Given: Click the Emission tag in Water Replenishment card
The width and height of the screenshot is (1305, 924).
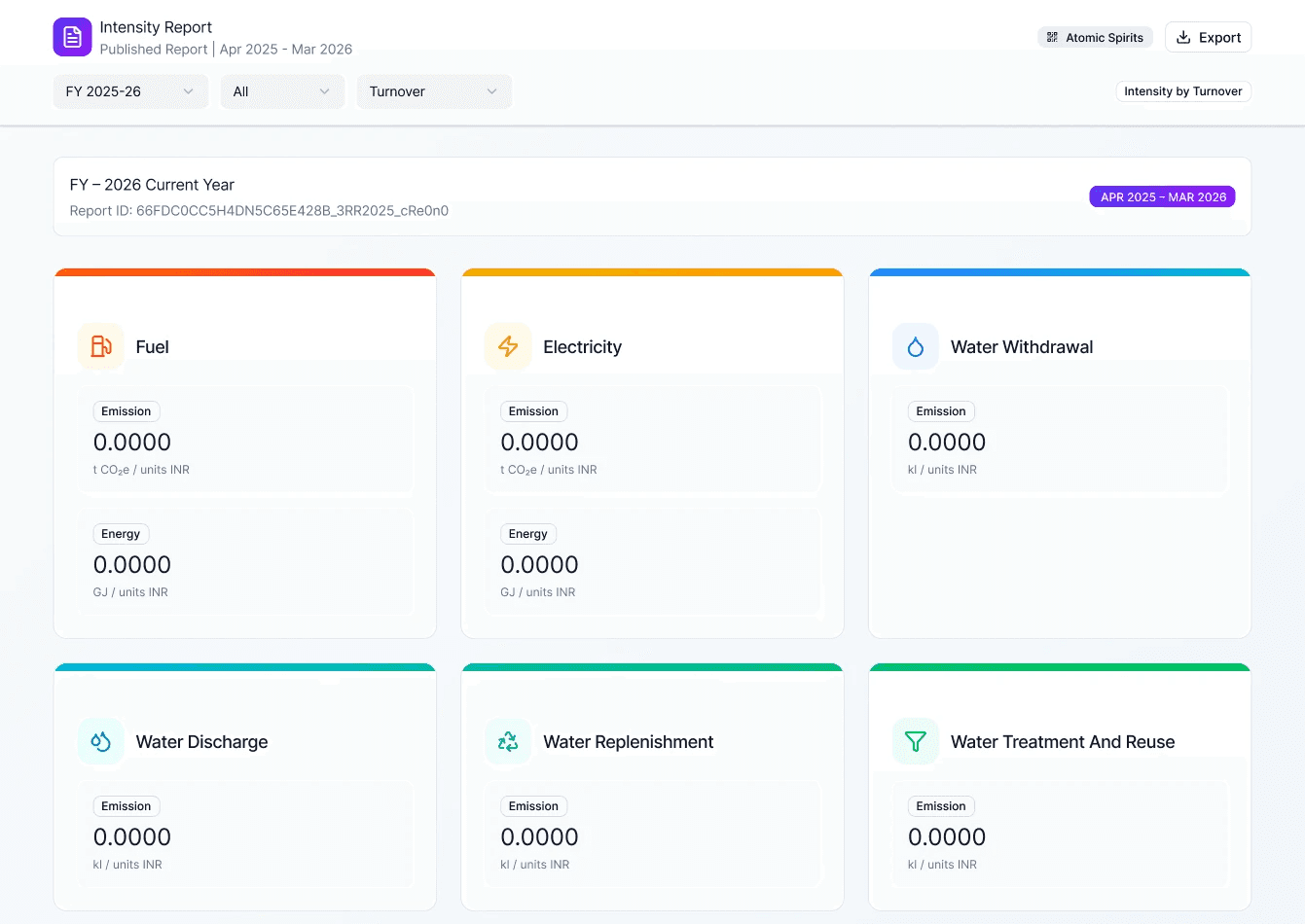Looking at the screenshot, I should tap(533, 806).
